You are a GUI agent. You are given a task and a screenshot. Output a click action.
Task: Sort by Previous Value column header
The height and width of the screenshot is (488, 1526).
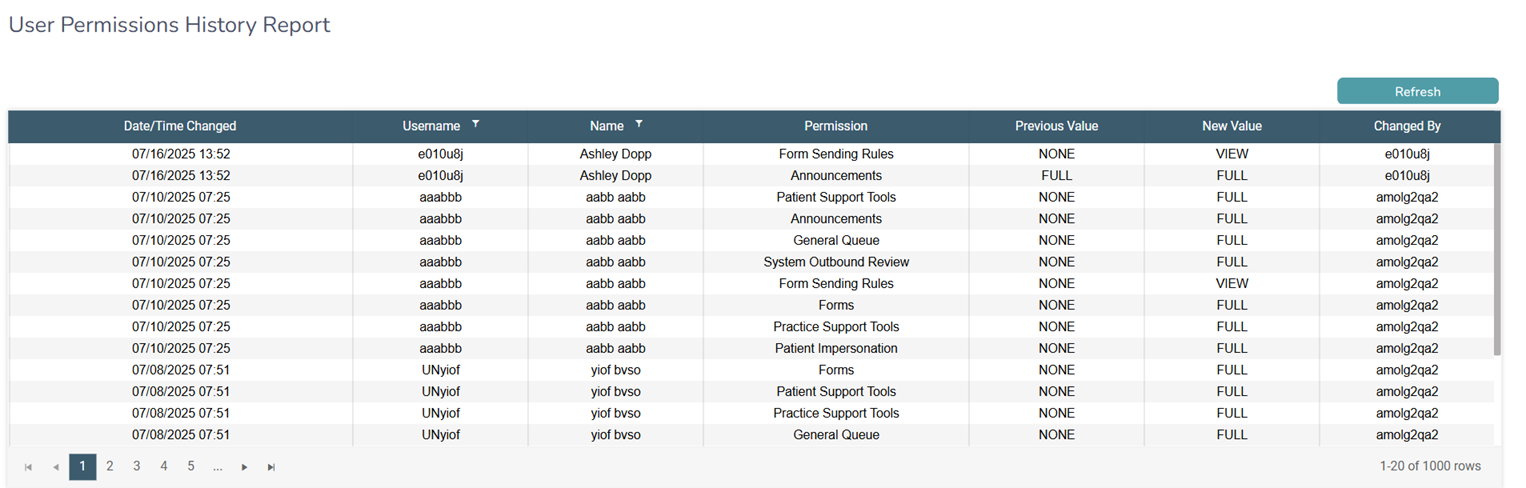tap(1056, 126)
